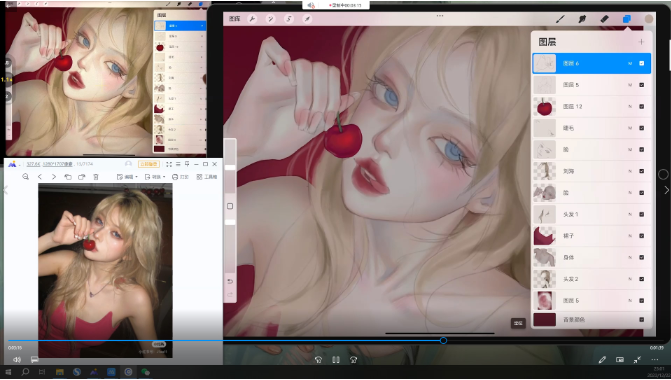Rotate image right in viewer
The width and height of the screenshot is (671, 380).
coord(81,177)
